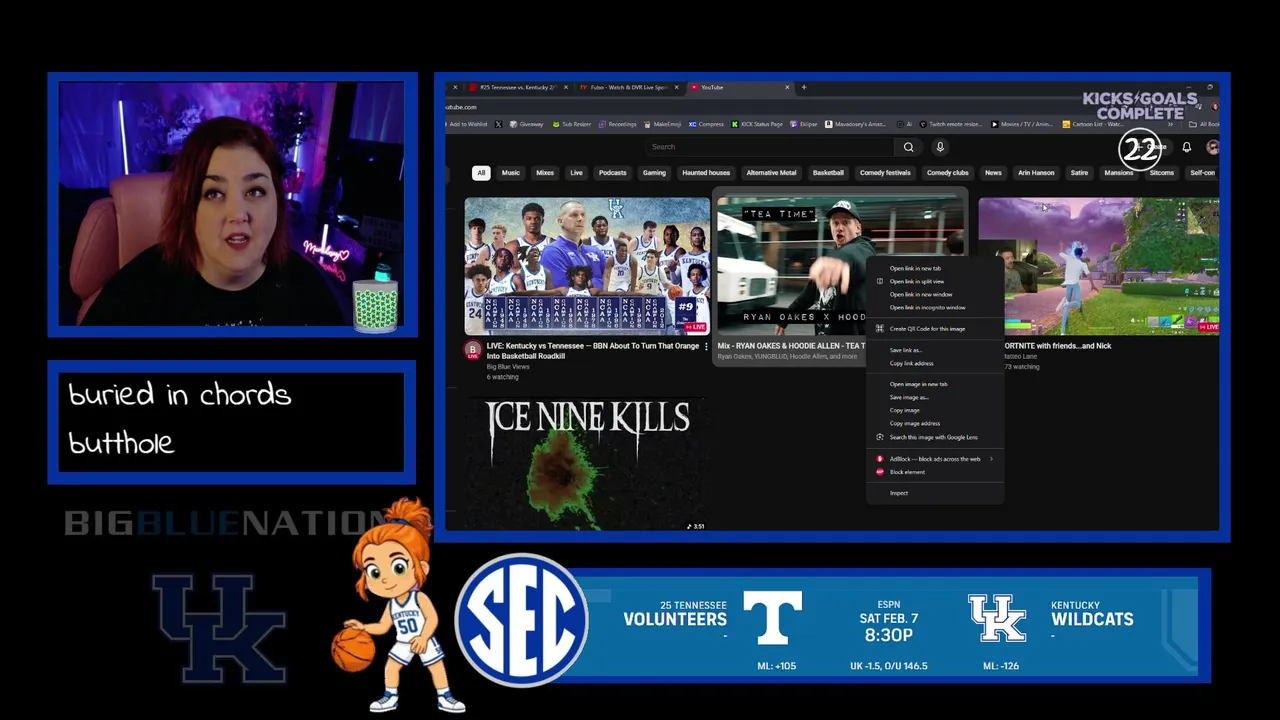The width and height of the screenshot is (1280, 720).
Task: Select the Podcasts filter chip
Action: (x=612, y=173)
